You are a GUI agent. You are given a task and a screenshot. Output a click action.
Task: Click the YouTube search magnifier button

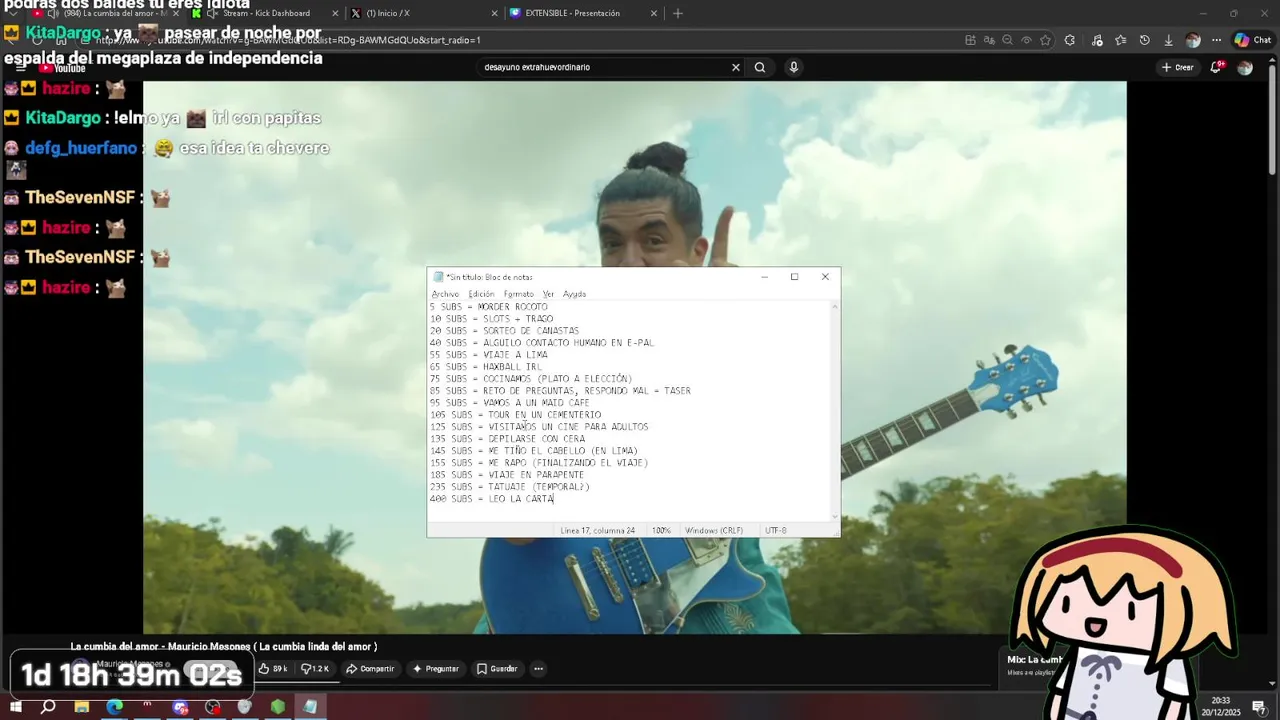pyautogui.click(x=760, y=67)
